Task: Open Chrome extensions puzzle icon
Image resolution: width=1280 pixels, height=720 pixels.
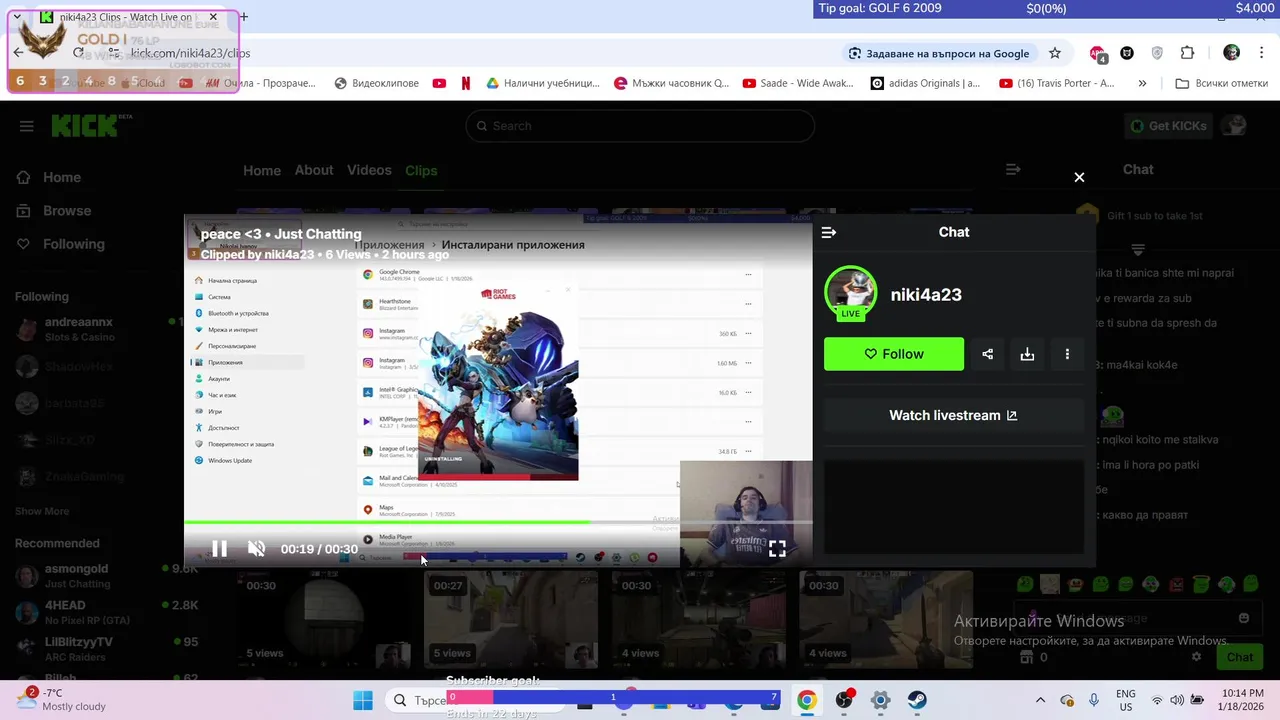Action: coord(1188,53)
